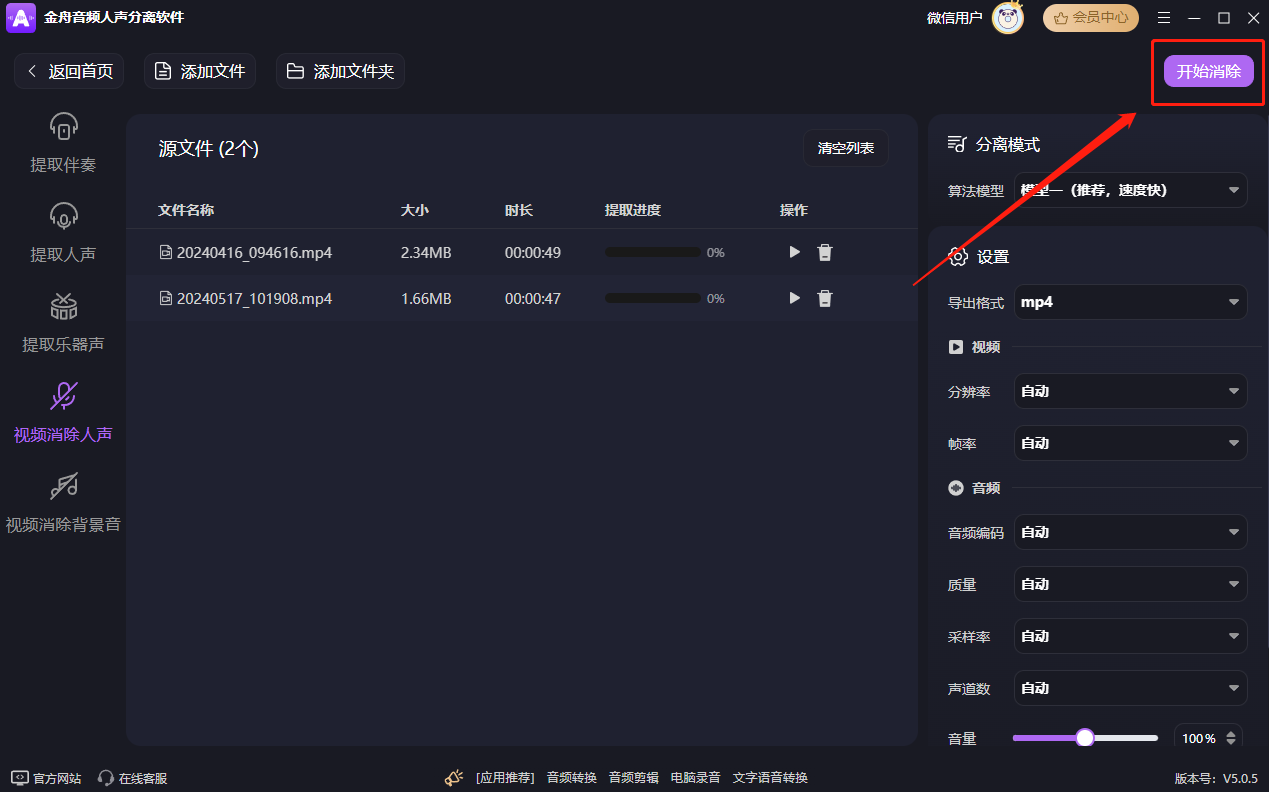This screenshot has width=1269, height=792.
Task: Open the 提取乐器声 mode
Action: pyautogui.click(x=63, y=323)
